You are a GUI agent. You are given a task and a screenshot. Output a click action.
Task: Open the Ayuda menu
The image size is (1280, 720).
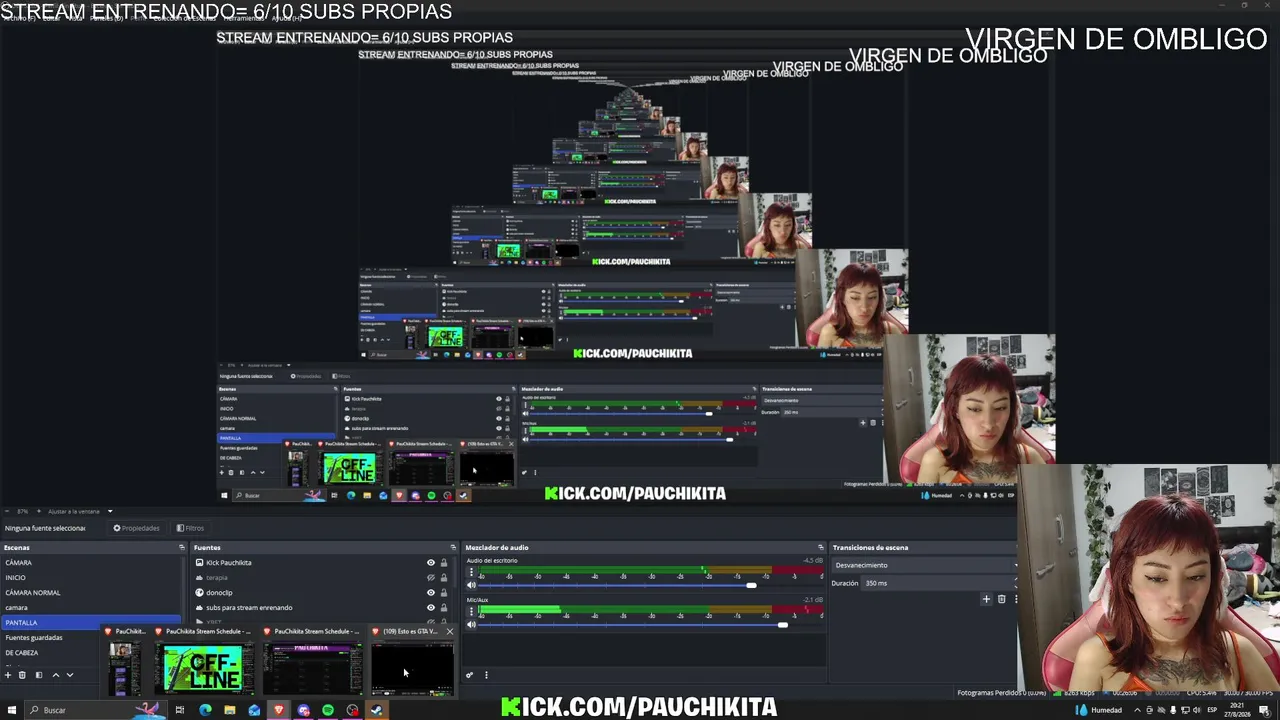point(286,18)
